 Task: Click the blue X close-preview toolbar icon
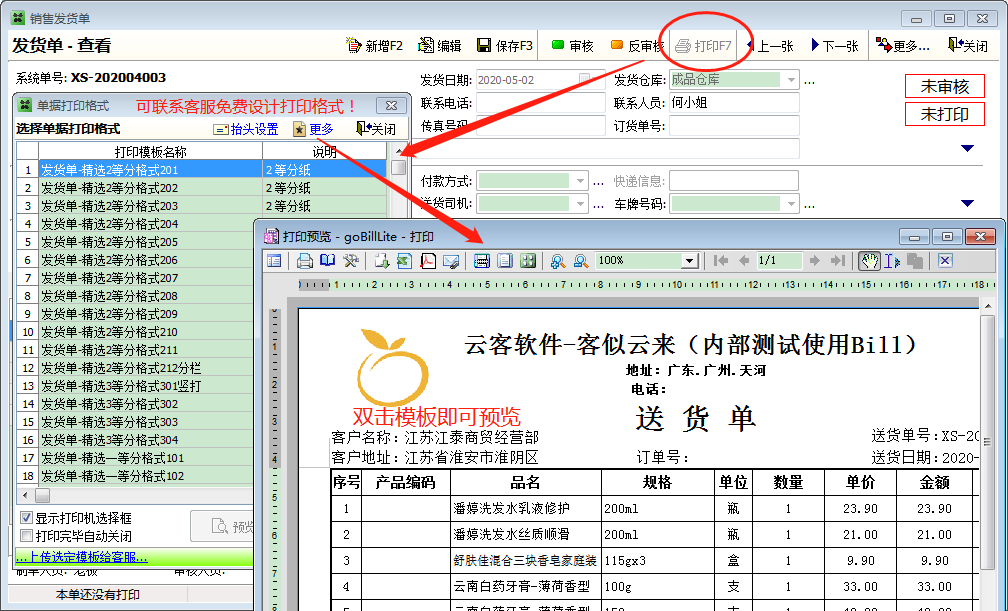click(944, 260)
